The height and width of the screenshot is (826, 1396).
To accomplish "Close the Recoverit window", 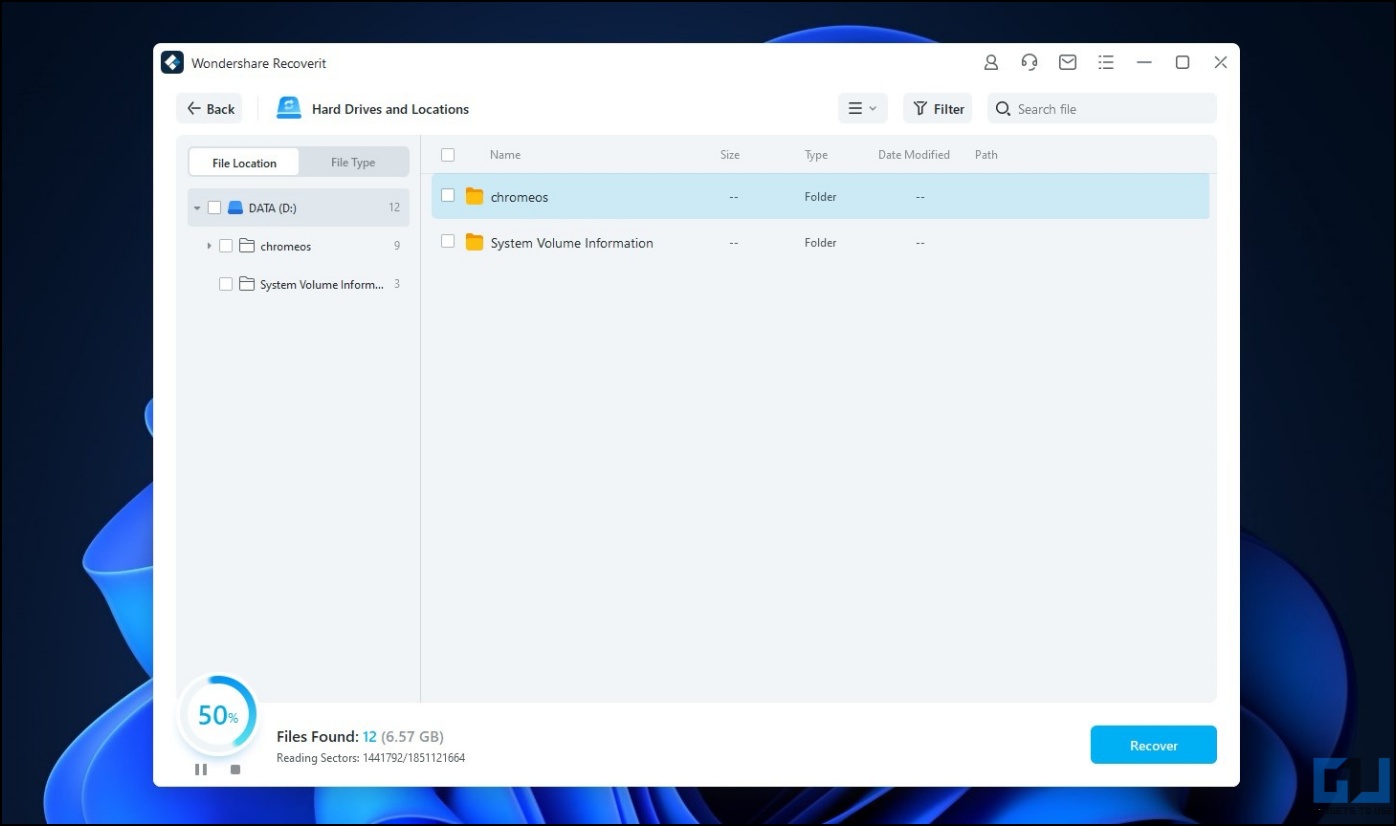I will (x=1220, y=62).
